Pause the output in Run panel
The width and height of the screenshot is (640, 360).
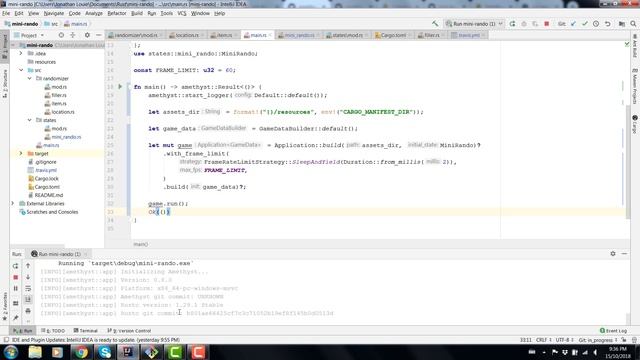click(16, 289)
